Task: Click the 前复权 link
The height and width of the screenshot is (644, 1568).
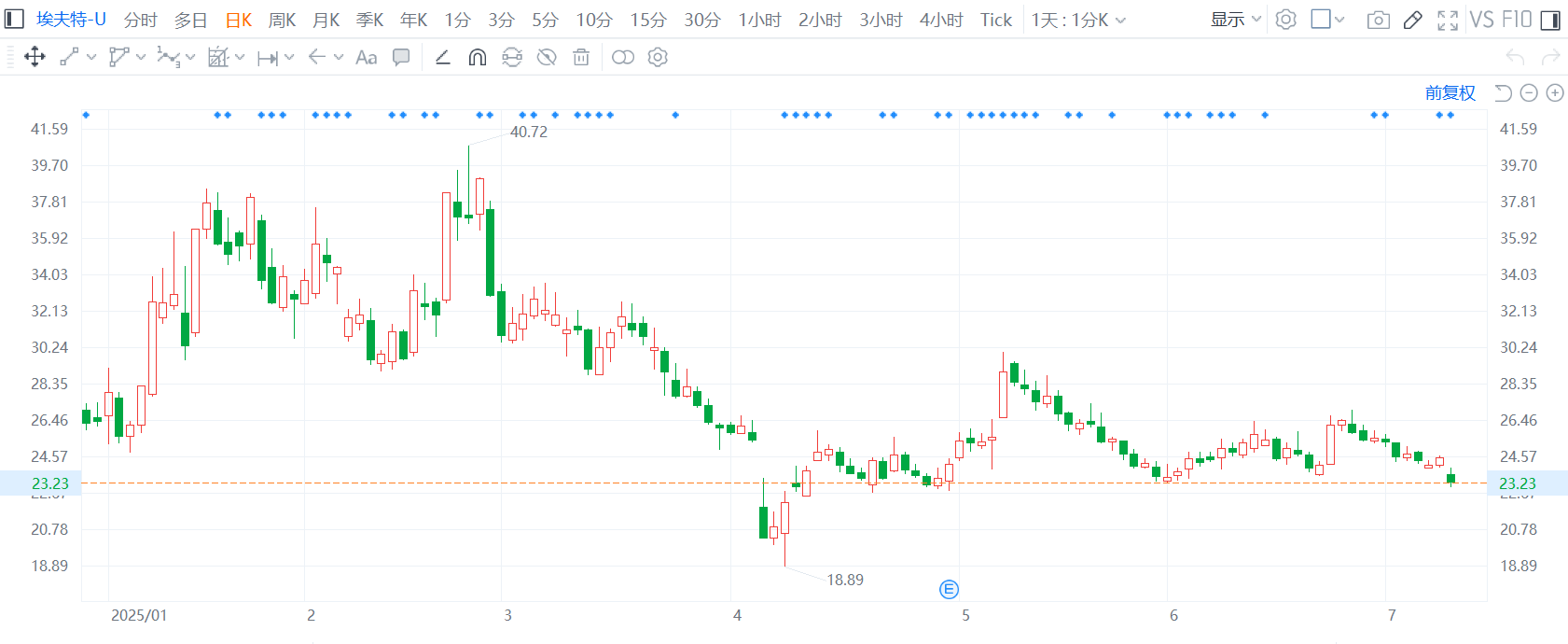Action: [x=1450, y=92]
